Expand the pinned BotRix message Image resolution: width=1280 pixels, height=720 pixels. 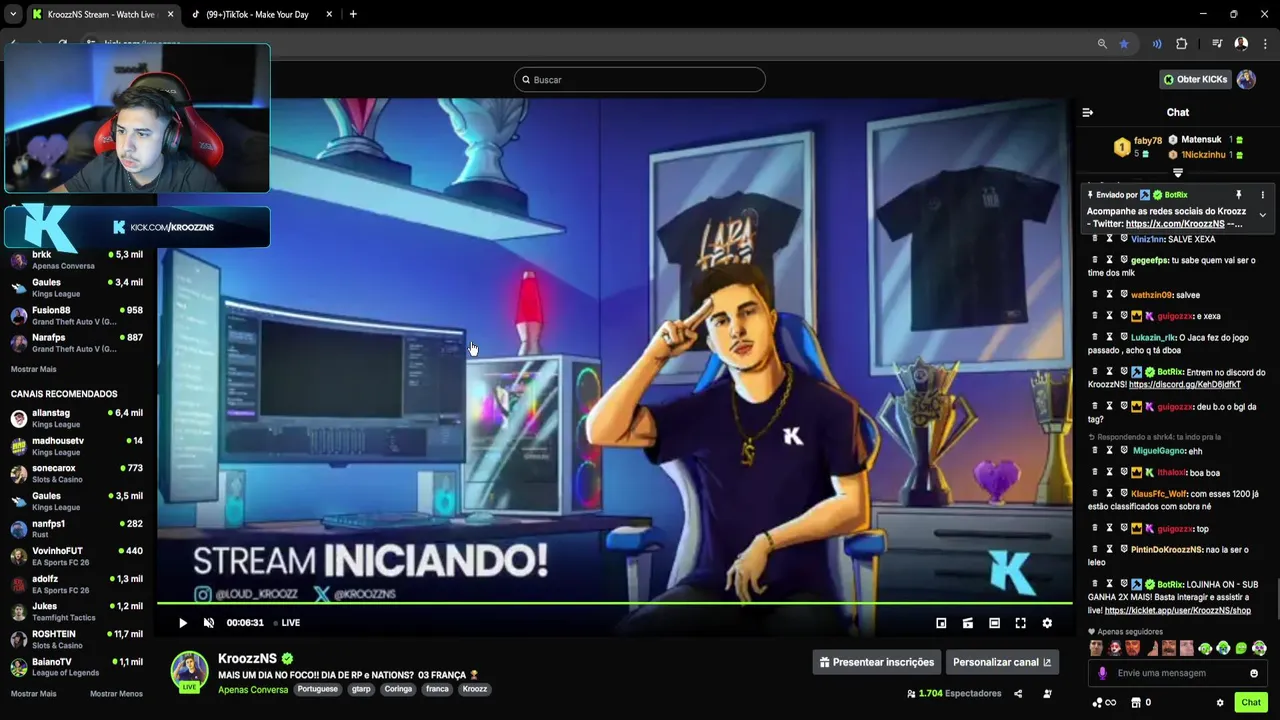click(x=1262, y=215)
